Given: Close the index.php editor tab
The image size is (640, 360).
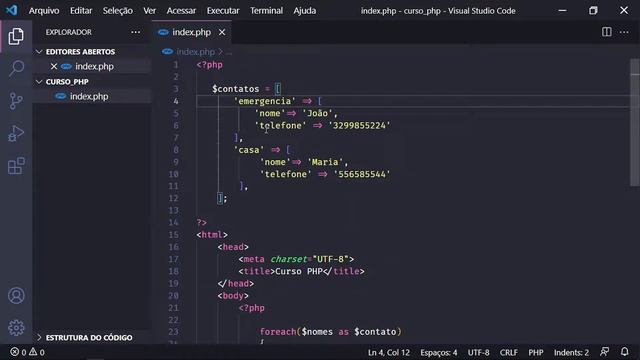Looking at the screenshot, I should pyautogui.click(x=222, y=32).
